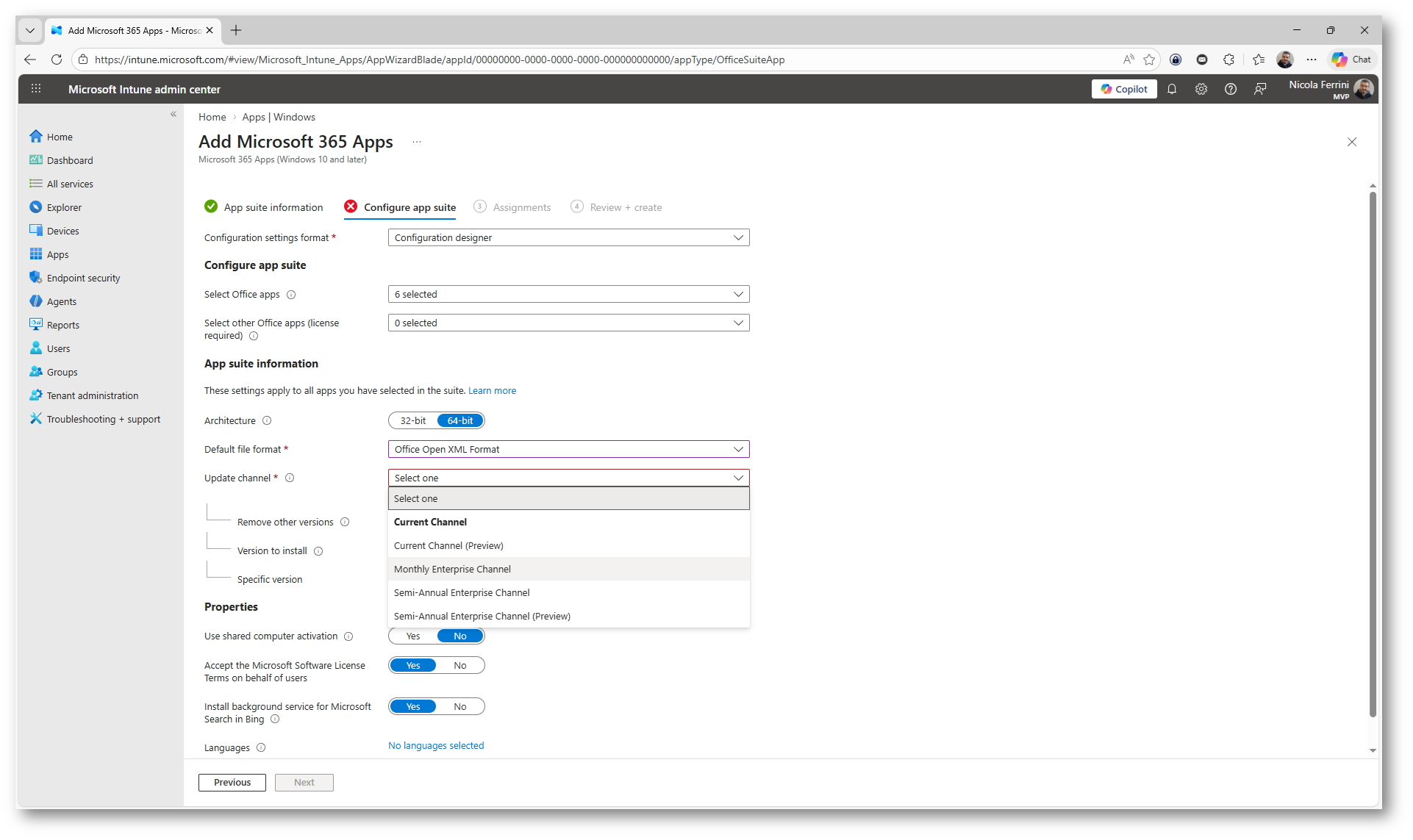Collapse the left navigation pane
The image size is (1413, 840).
tap(174, 114)
